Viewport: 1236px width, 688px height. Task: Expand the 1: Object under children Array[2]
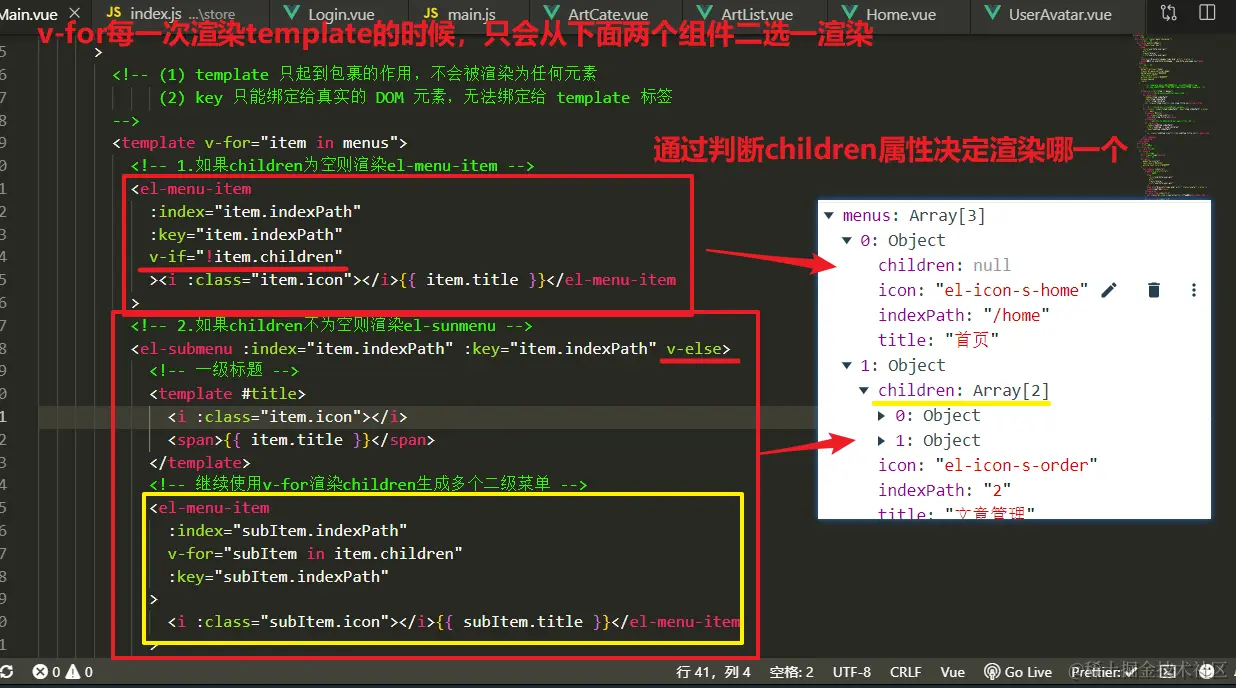[x=882, y=440]
